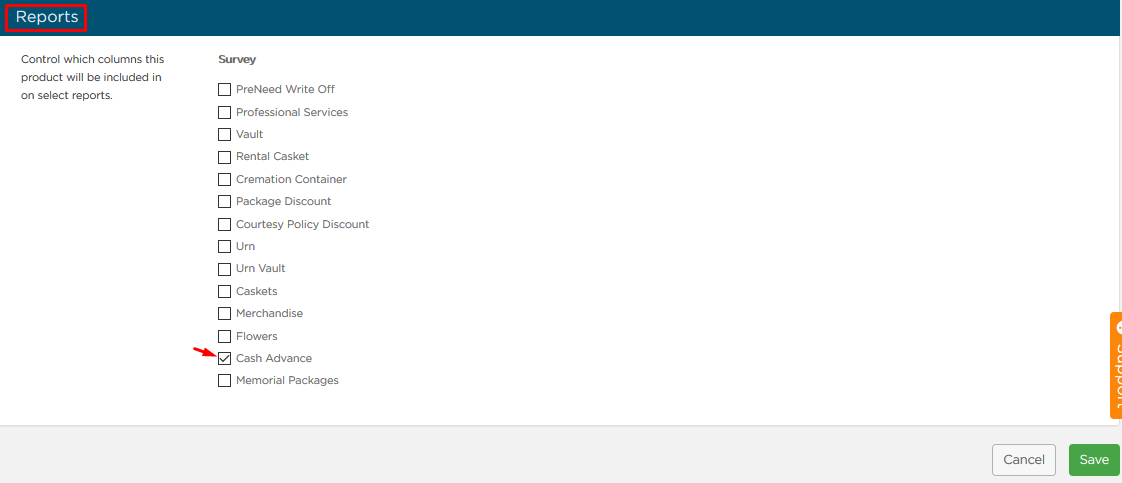
Task: Check the Urn checkbox
Action: (x=225, y=247)
